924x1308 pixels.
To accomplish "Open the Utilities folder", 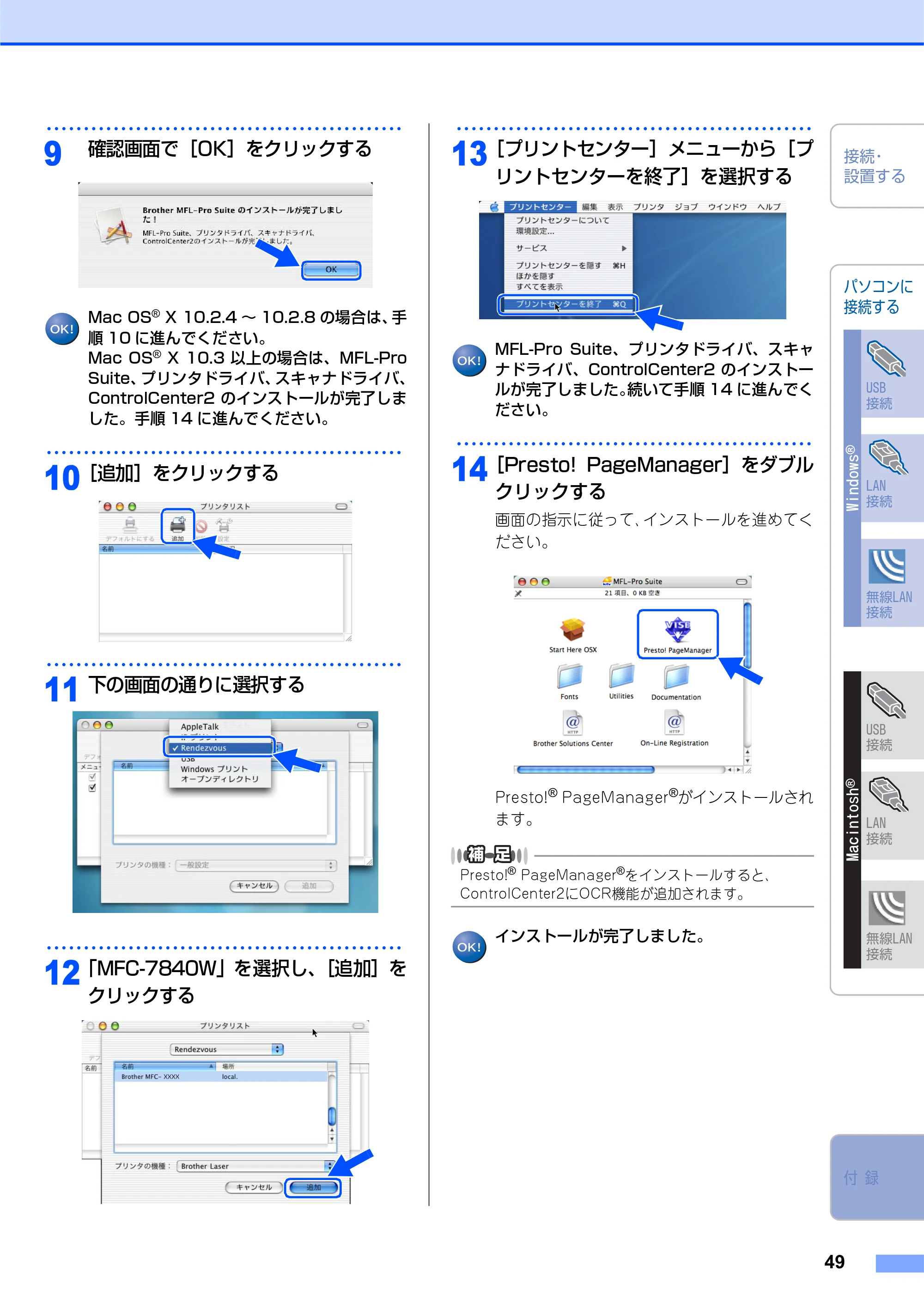I will pyautogui.click(x=621, y=681).
